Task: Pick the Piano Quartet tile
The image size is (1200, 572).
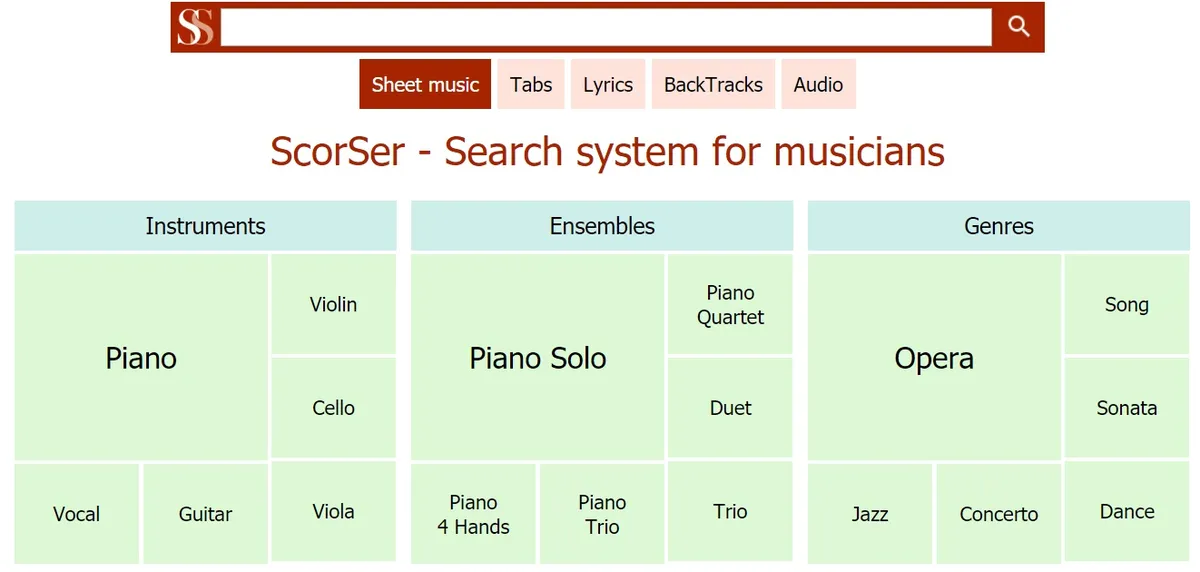Action: point(730,305)
